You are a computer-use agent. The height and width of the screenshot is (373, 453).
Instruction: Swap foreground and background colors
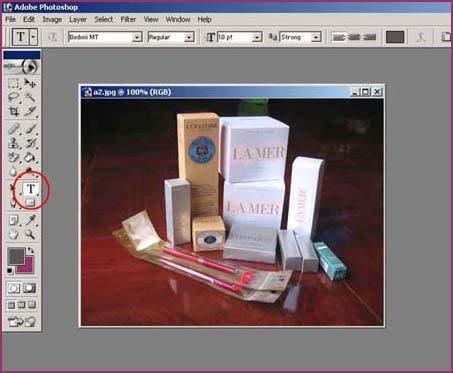click(x=31, y=250)
